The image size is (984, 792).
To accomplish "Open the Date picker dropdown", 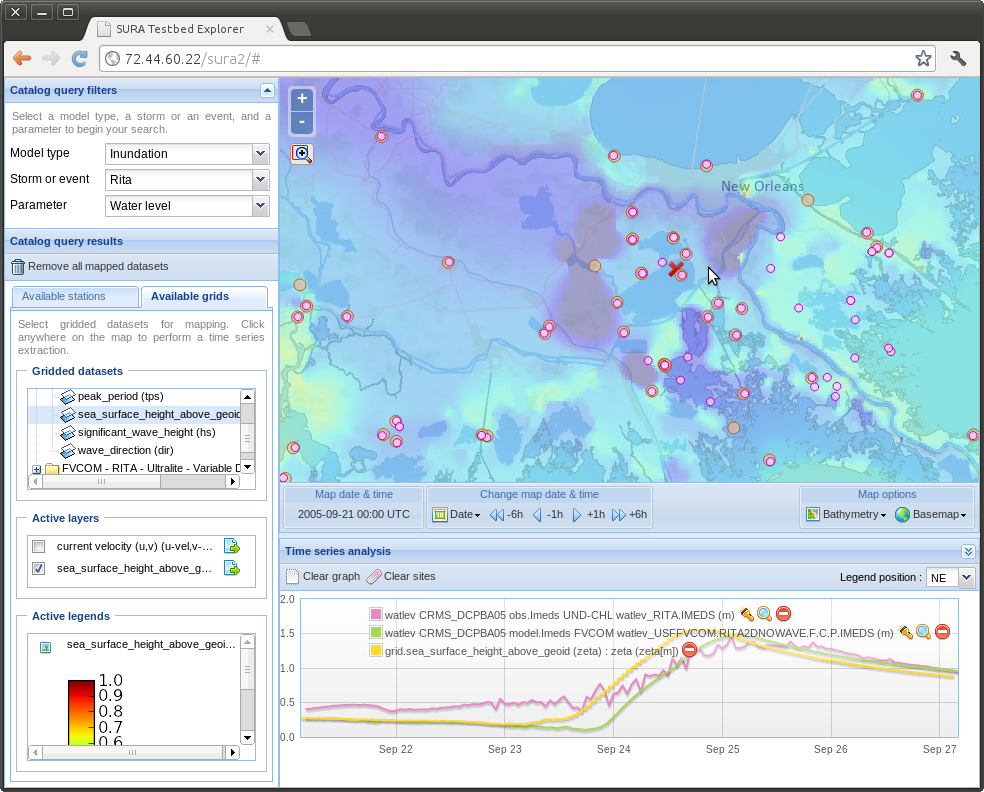I will coord(457,515).
